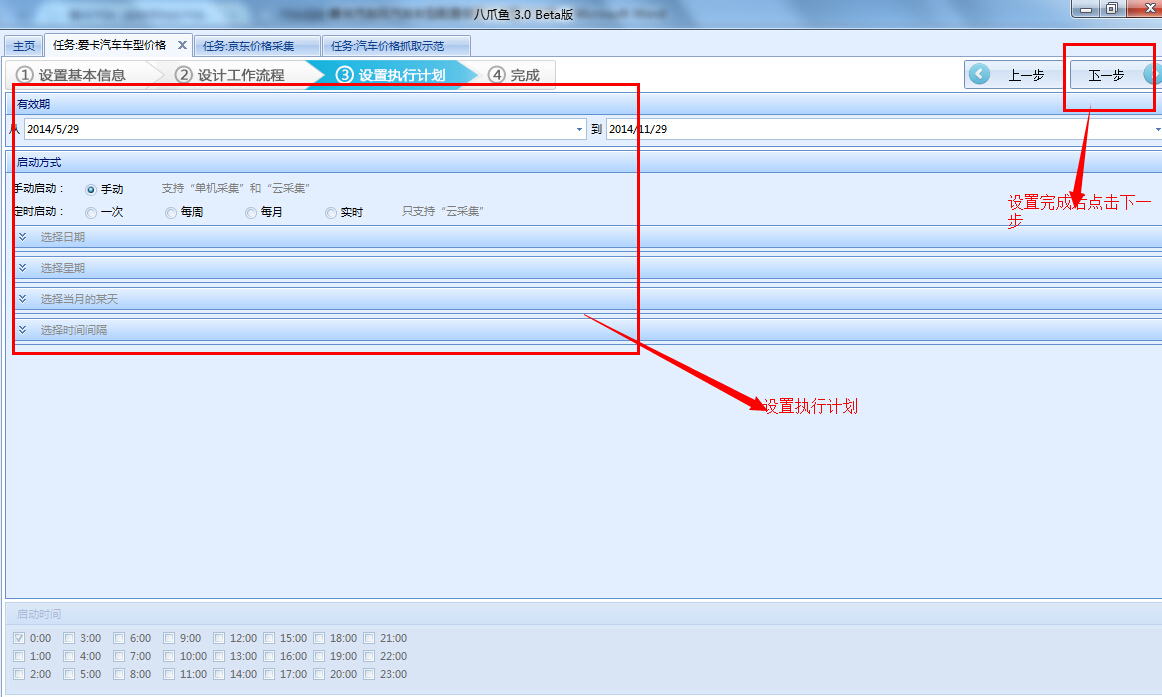
Task: Check the 19:00 start time checkbox
Action: click(x=319, y=656)
